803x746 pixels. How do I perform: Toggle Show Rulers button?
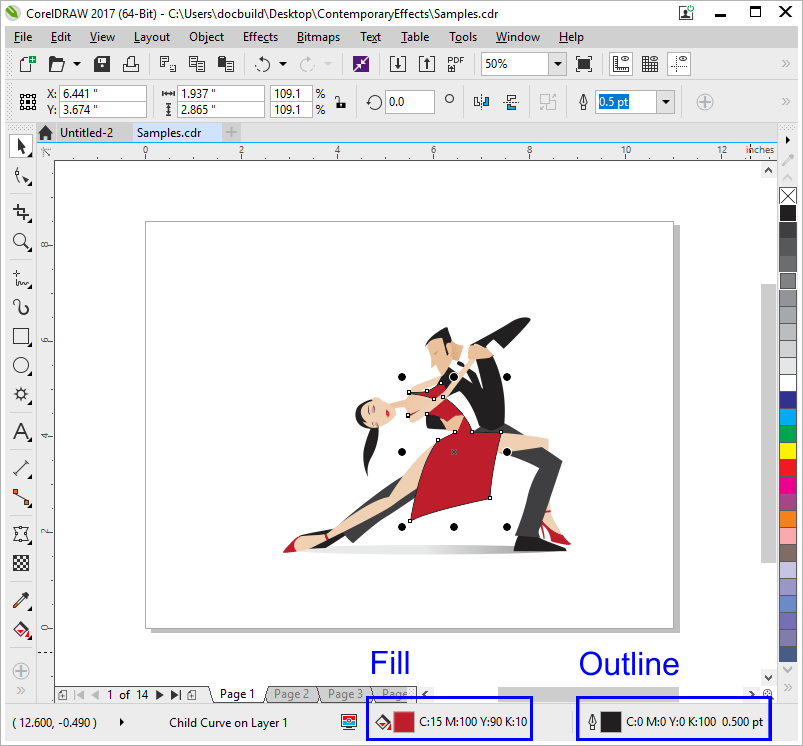click(x=621, y=64)
